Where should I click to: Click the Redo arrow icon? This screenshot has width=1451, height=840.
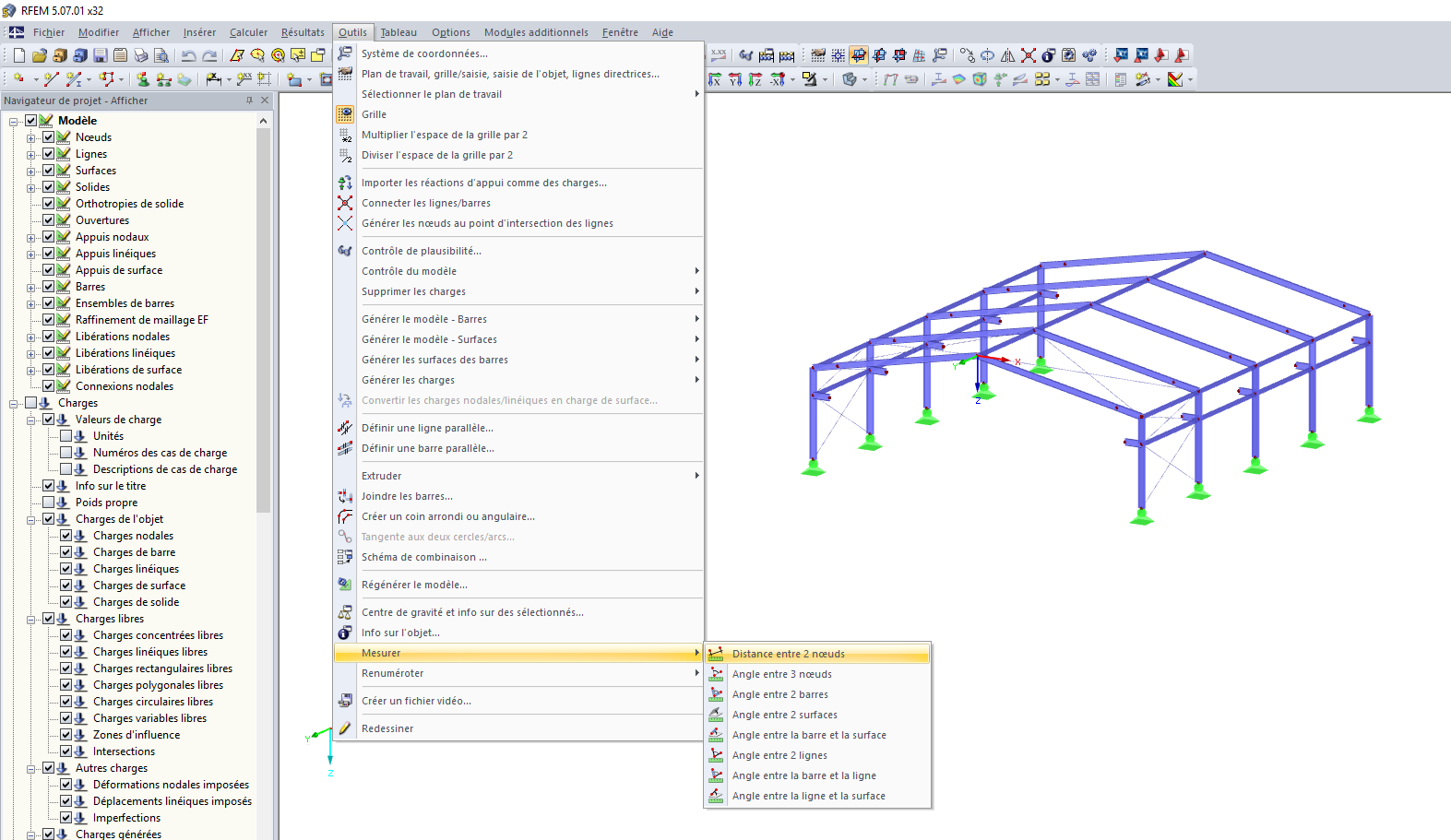pos(209,55)
